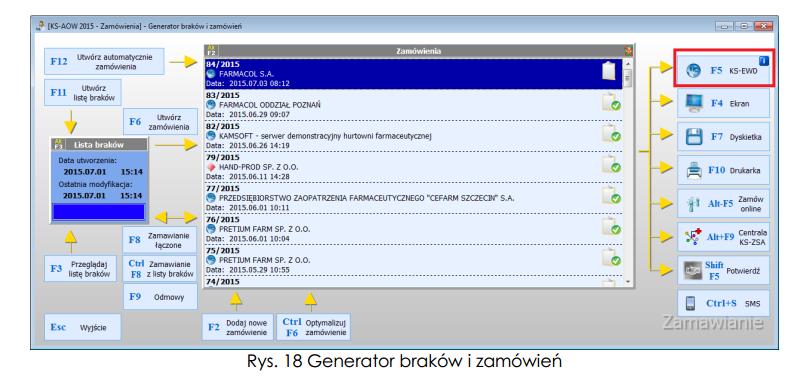Select order 82/2015 KAMSOFT row
795x383 pixels.
413,136
